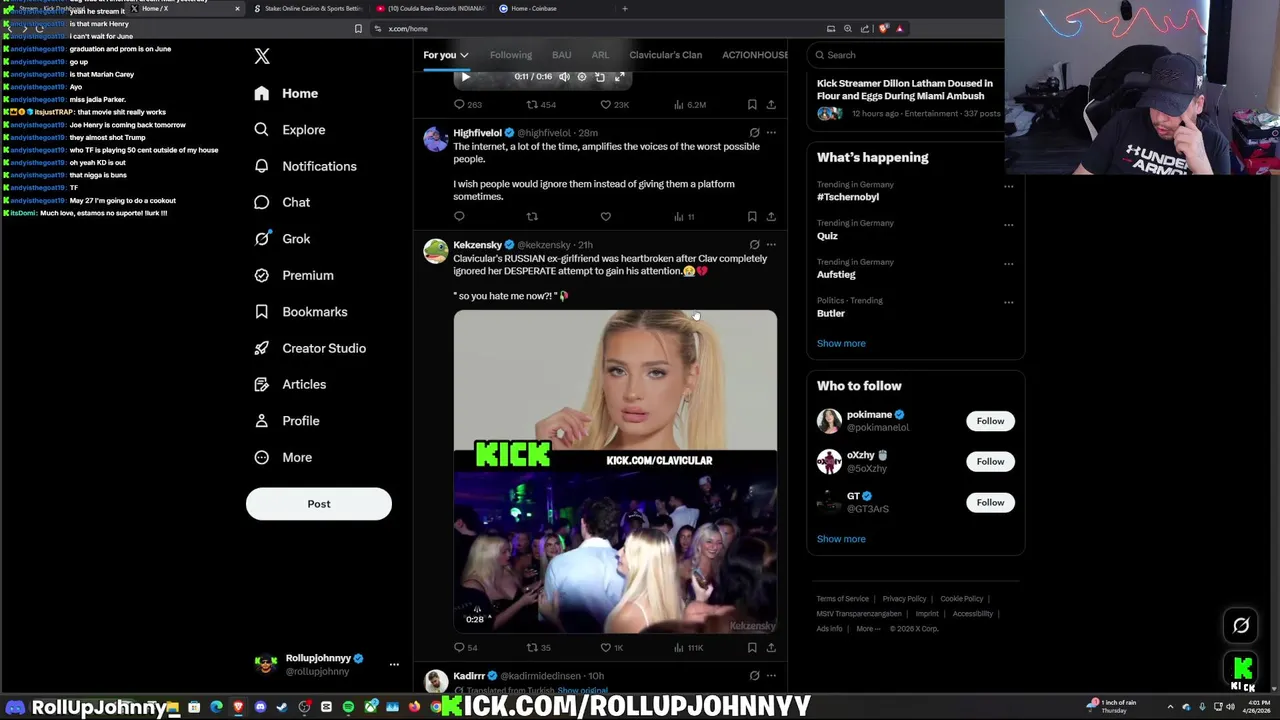Open Terms of Service link
This screenshot has height=720, width=1280.
pyautogui.click(x=842, y=599)
